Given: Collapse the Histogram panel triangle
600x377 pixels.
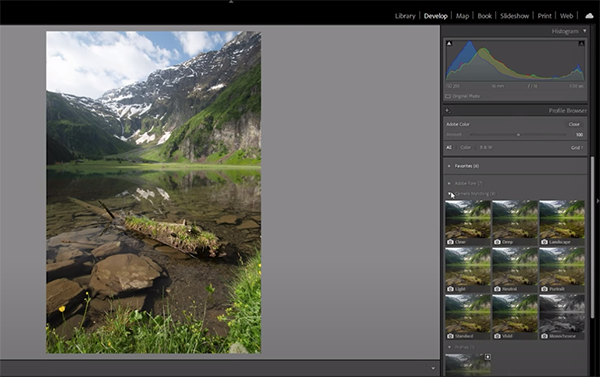Looking at the screenshot, I should click(585, 31).
